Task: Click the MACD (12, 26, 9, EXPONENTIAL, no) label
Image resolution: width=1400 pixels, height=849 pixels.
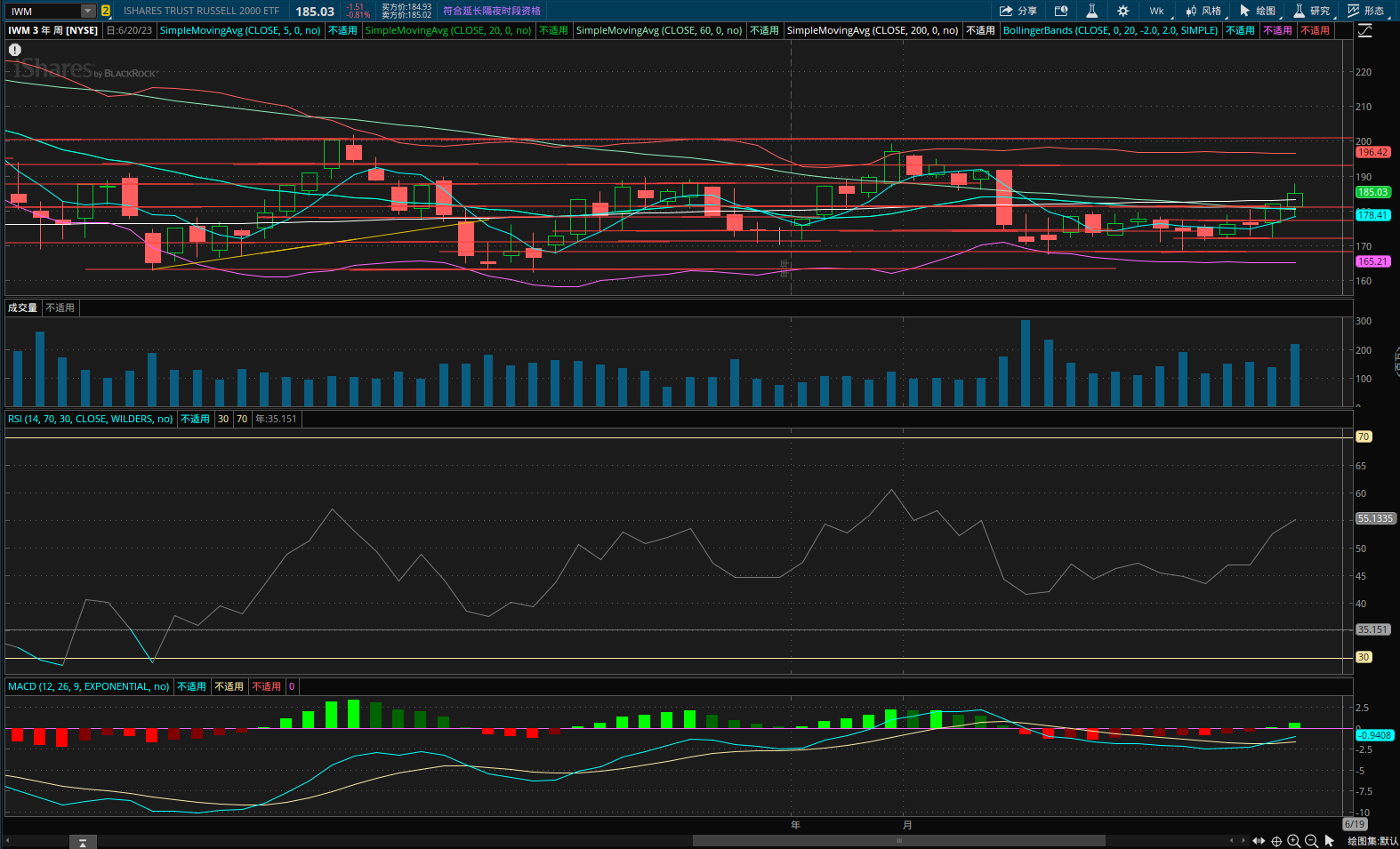Action: click(89, 686)
